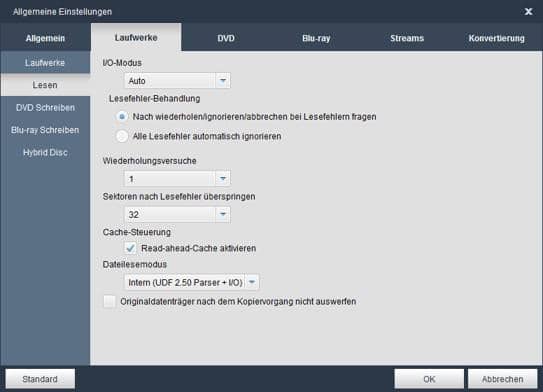Select 'Alle Lesefehler automatisch ignorieren' option

click(122, 136)
